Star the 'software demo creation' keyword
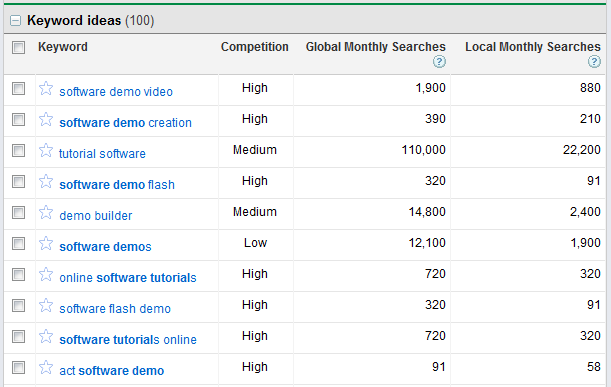 coord(46,119)
